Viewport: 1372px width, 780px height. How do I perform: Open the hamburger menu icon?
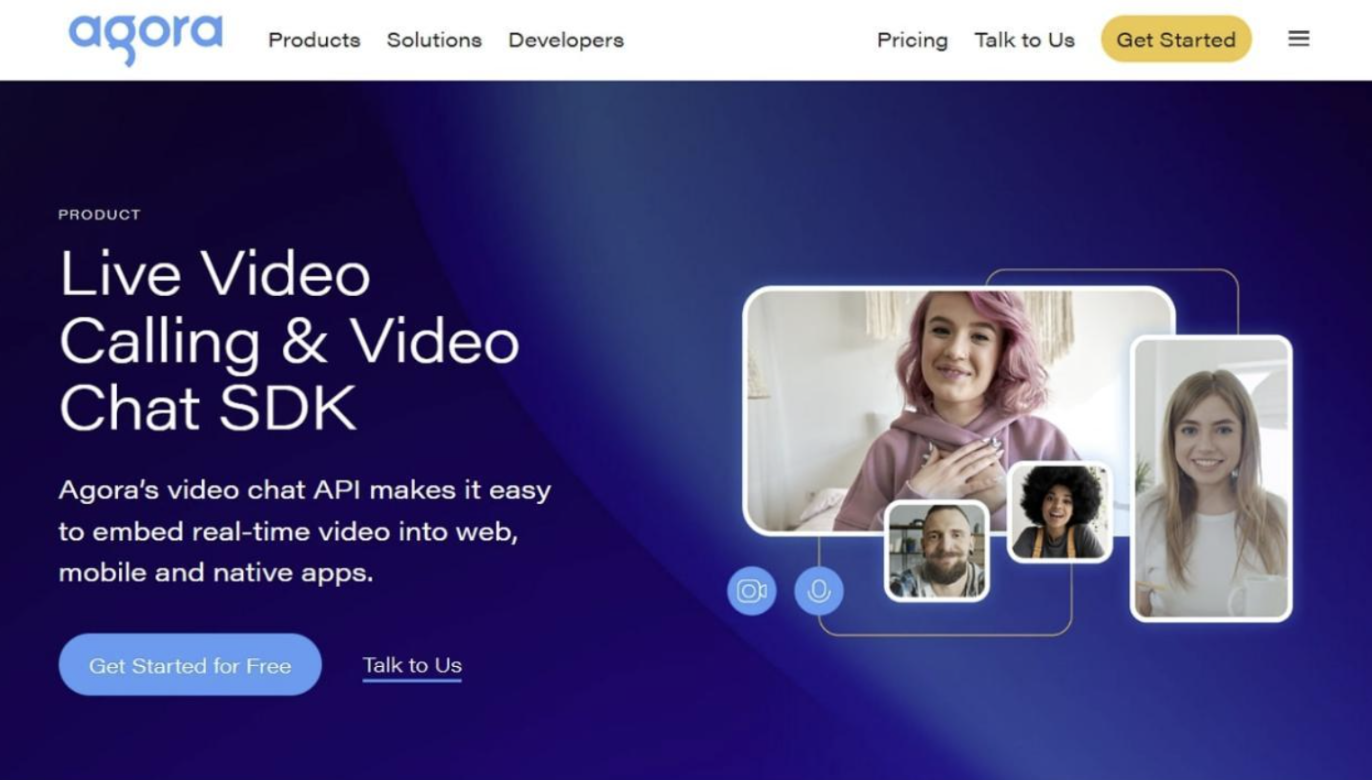point(1298,39)
